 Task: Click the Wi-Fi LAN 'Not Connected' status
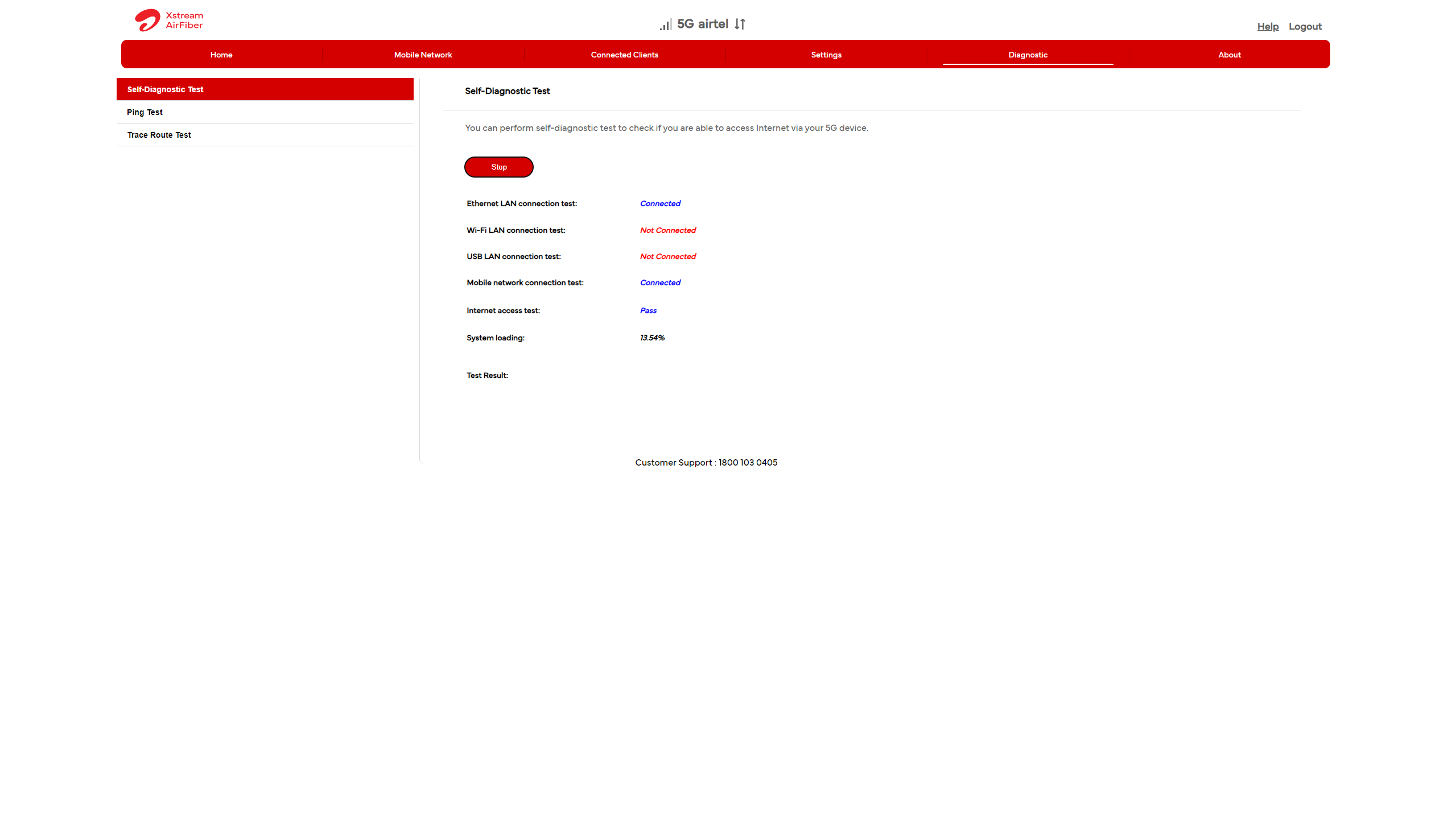tap(668, 230)
